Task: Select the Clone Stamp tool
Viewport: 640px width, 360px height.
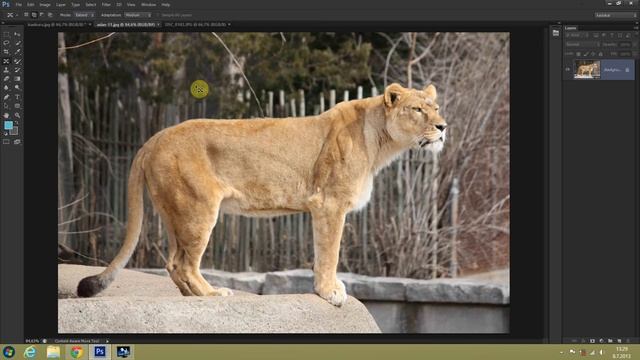Action: (6, 70)
